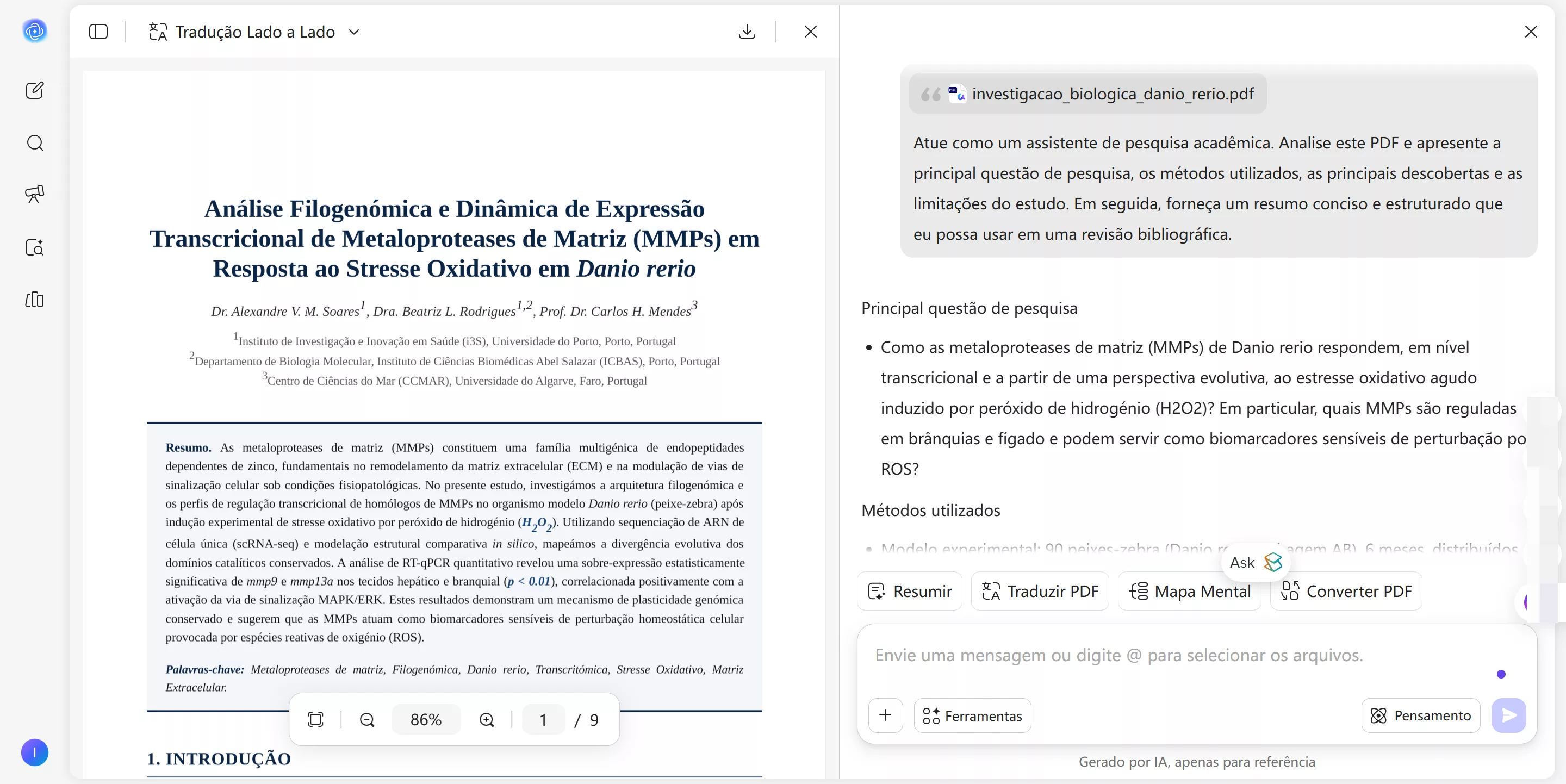Open the library books sidebar icon

pos(35,300)
